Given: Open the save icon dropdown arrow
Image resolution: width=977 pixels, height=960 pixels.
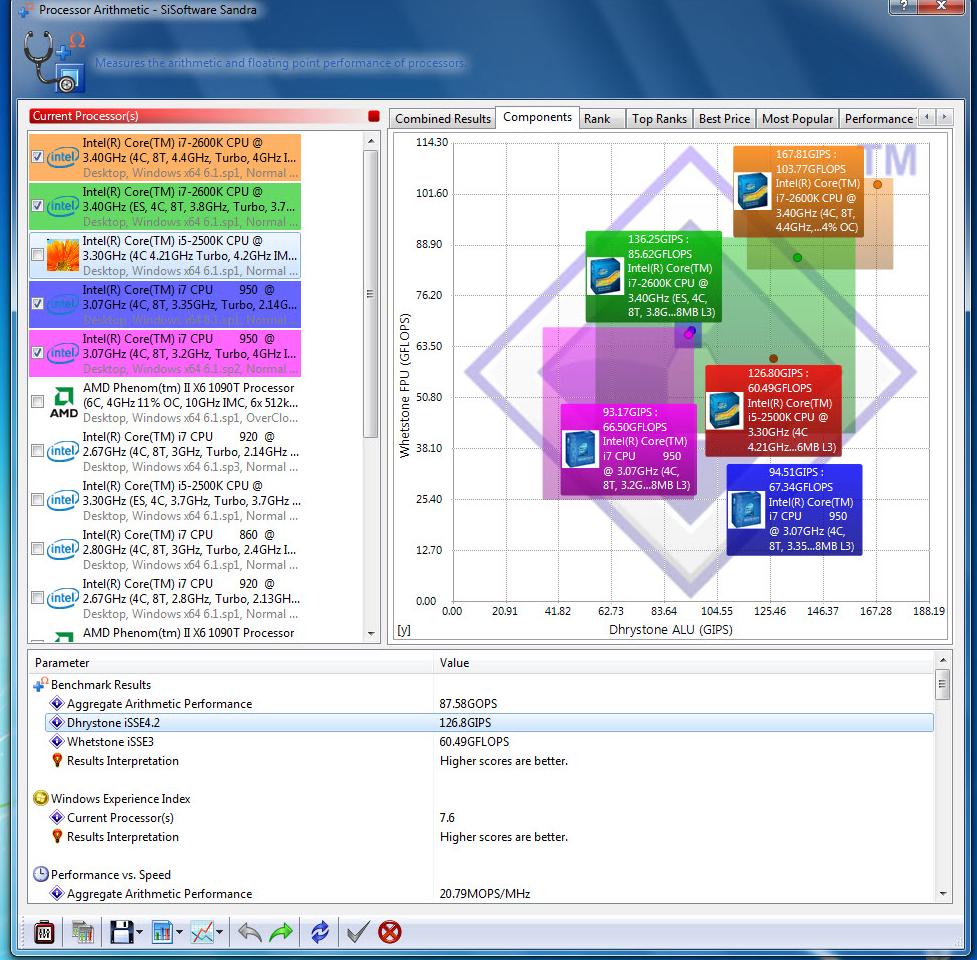Looking at the screenshot, I should [140, 933].
